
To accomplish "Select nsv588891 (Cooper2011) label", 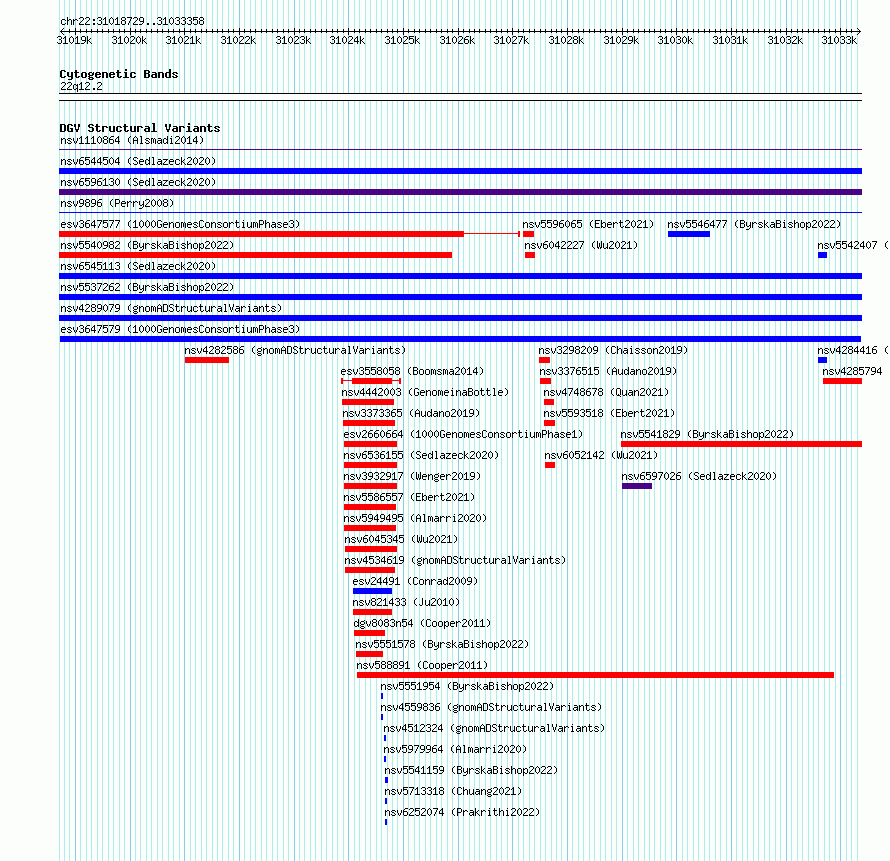I will point(422,665).
